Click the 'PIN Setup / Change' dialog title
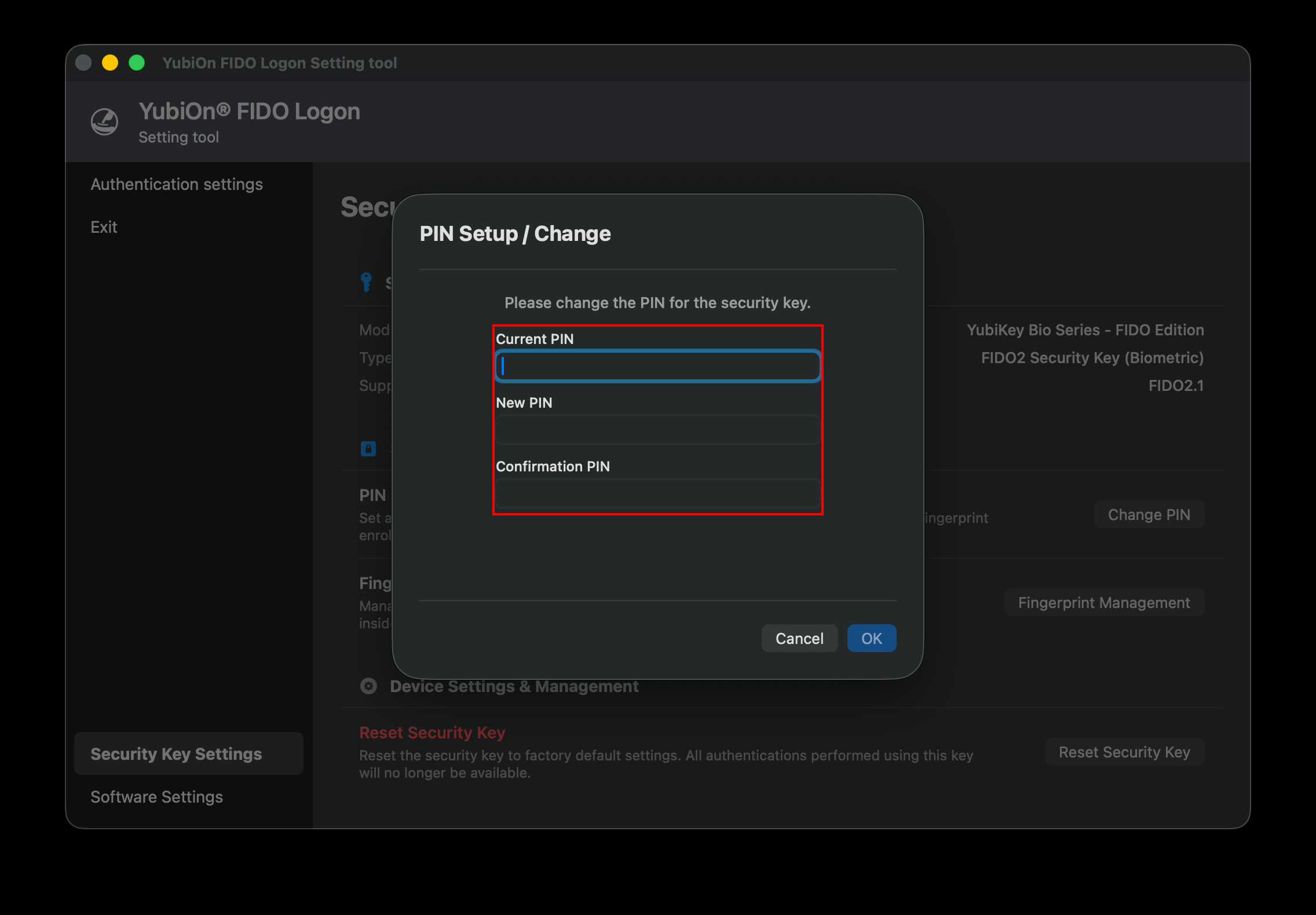Screen dimensions: 1316x915 (x=515, y=233)
